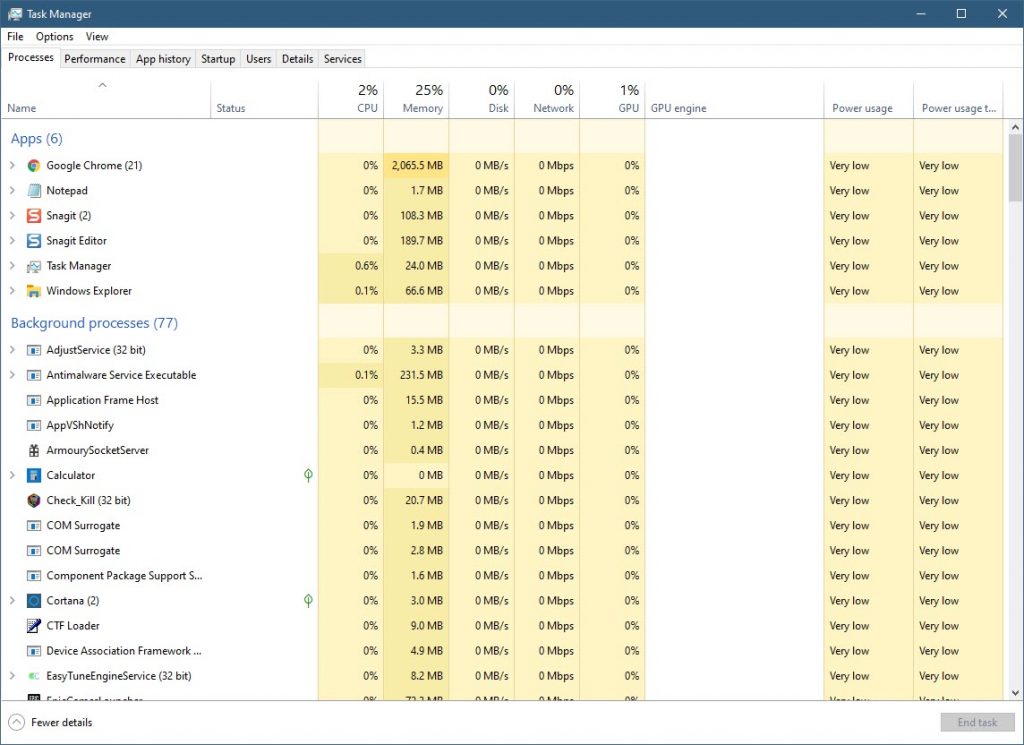The height and width of the screenshot is (745, 1024).
Task: Sort processes by Memory column
Action: (417, 99)
